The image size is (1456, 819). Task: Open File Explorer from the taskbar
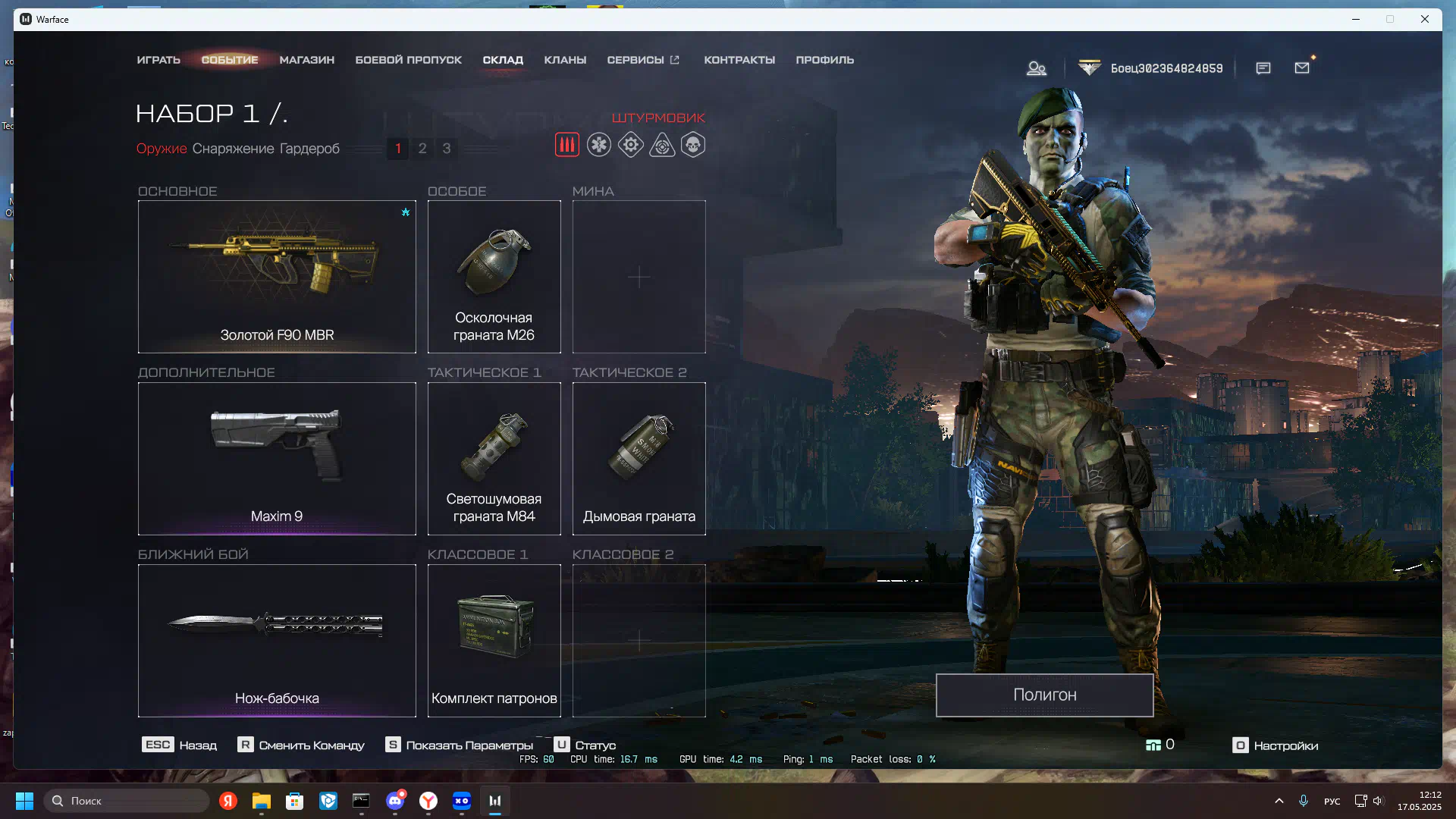(x=262, y=801)
